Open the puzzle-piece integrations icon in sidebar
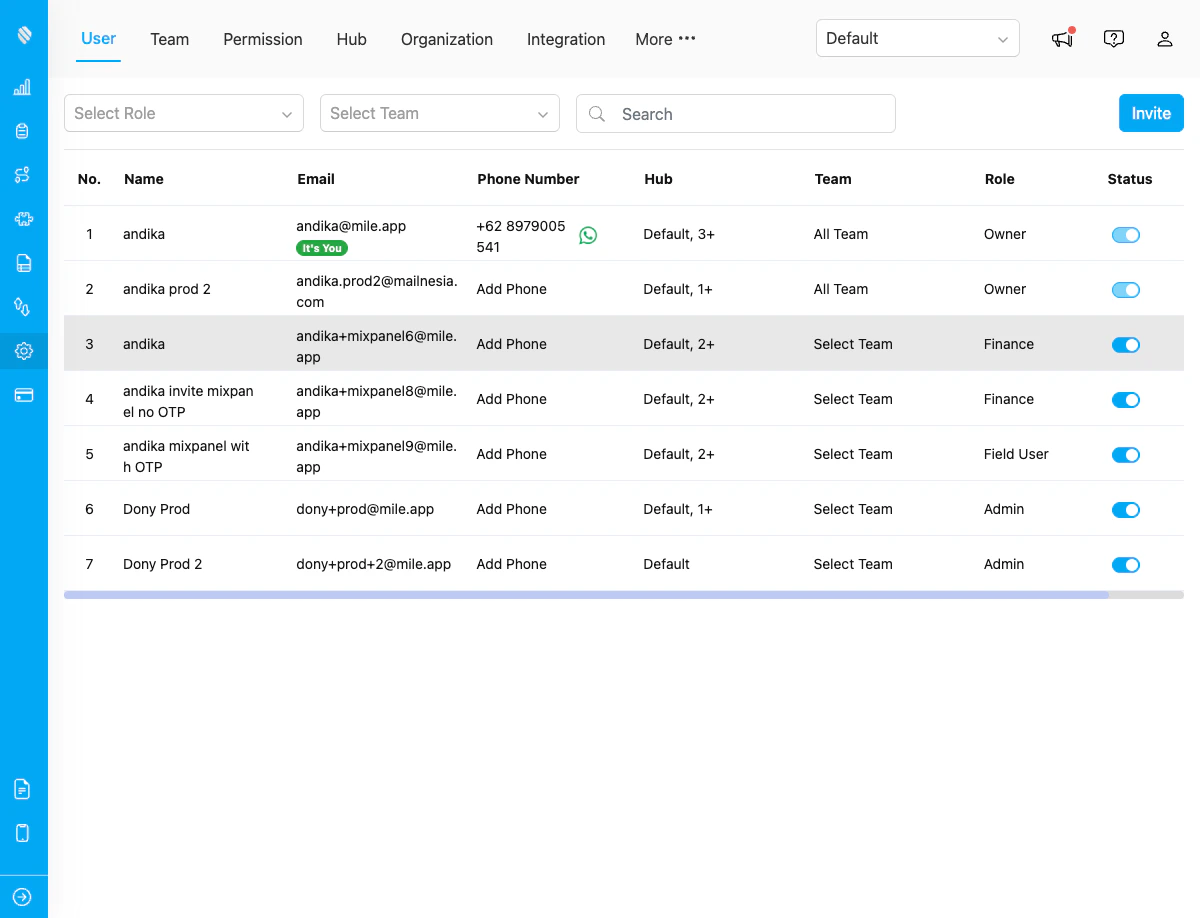Image resolution: width=1200 pixels, height=918 pixels. (22, 218)
